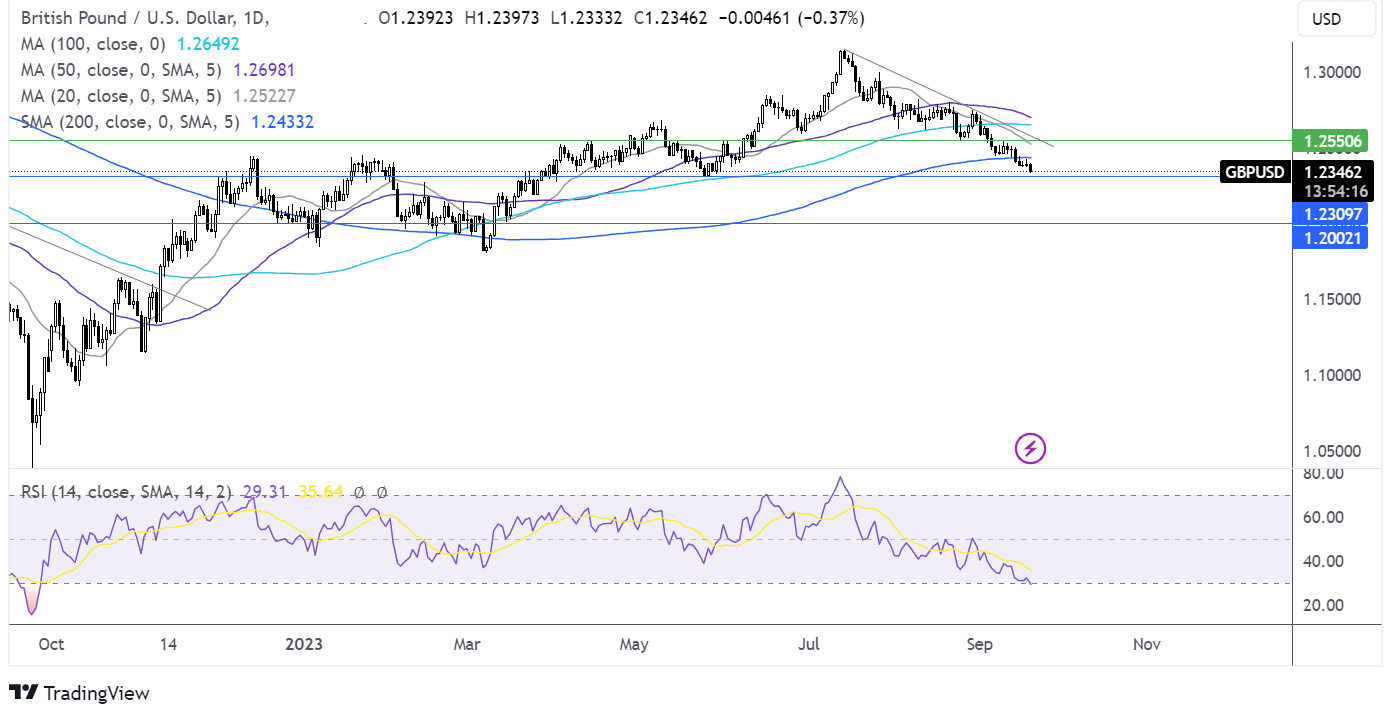This screenshot has width=1397, height=719.
Task: Select the SMA (200, close, 0, SMA, 5) legend
Action: pos(130,122)
